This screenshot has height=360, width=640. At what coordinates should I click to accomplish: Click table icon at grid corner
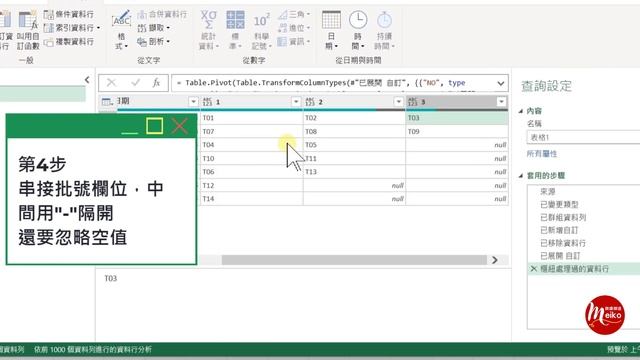click(x=107, y=102)
